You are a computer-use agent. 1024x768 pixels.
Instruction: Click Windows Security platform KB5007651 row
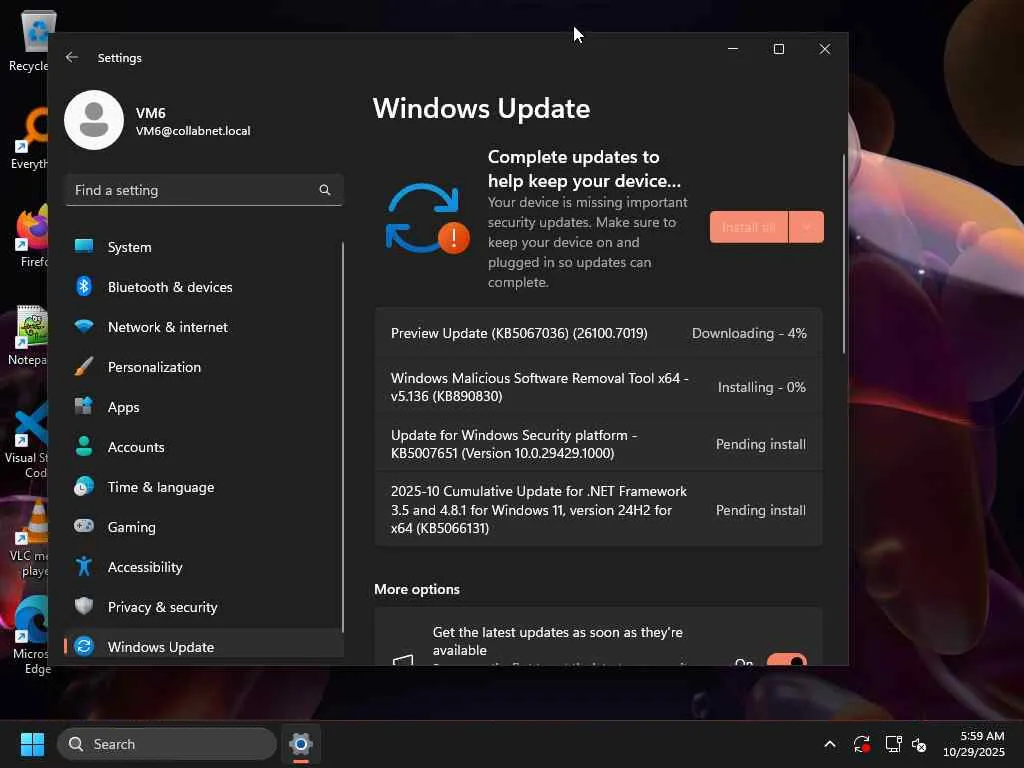coord(598,444)
